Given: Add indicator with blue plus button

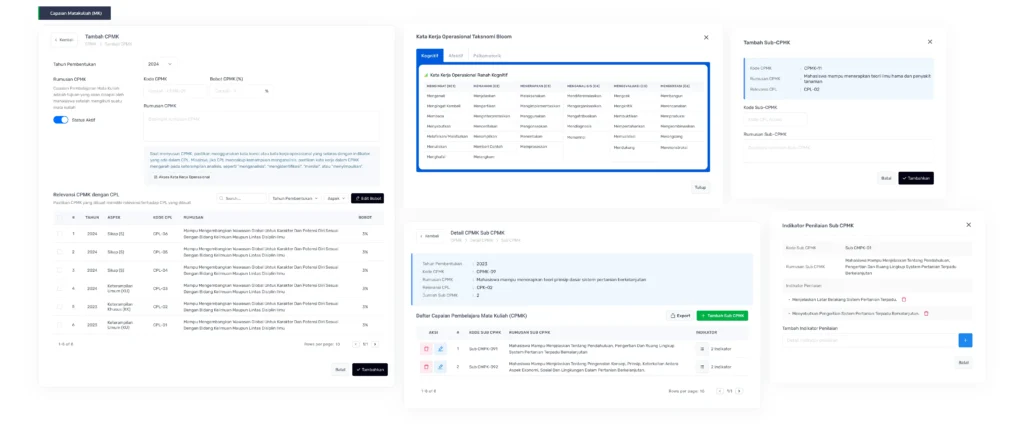Looking at the screenshot, I should (x=965, y=340).
